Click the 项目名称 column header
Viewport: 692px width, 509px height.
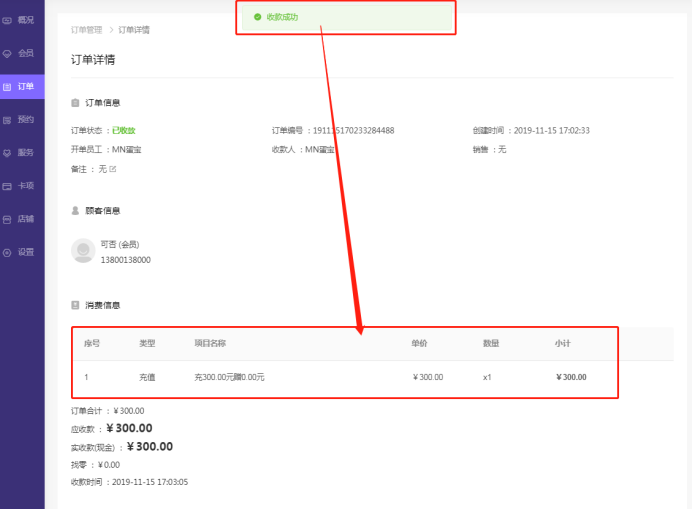coord(210,343)
